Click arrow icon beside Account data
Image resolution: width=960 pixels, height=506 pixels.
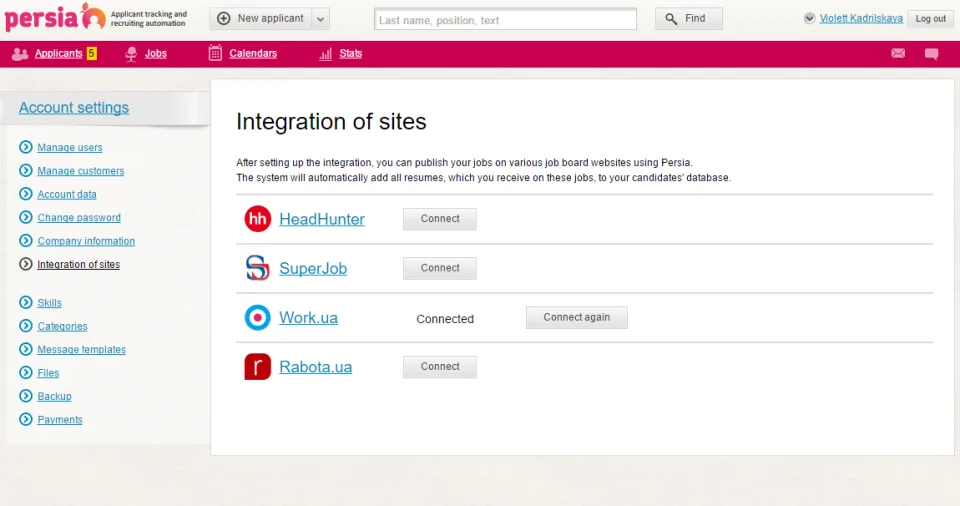click(x=26, y=194)
